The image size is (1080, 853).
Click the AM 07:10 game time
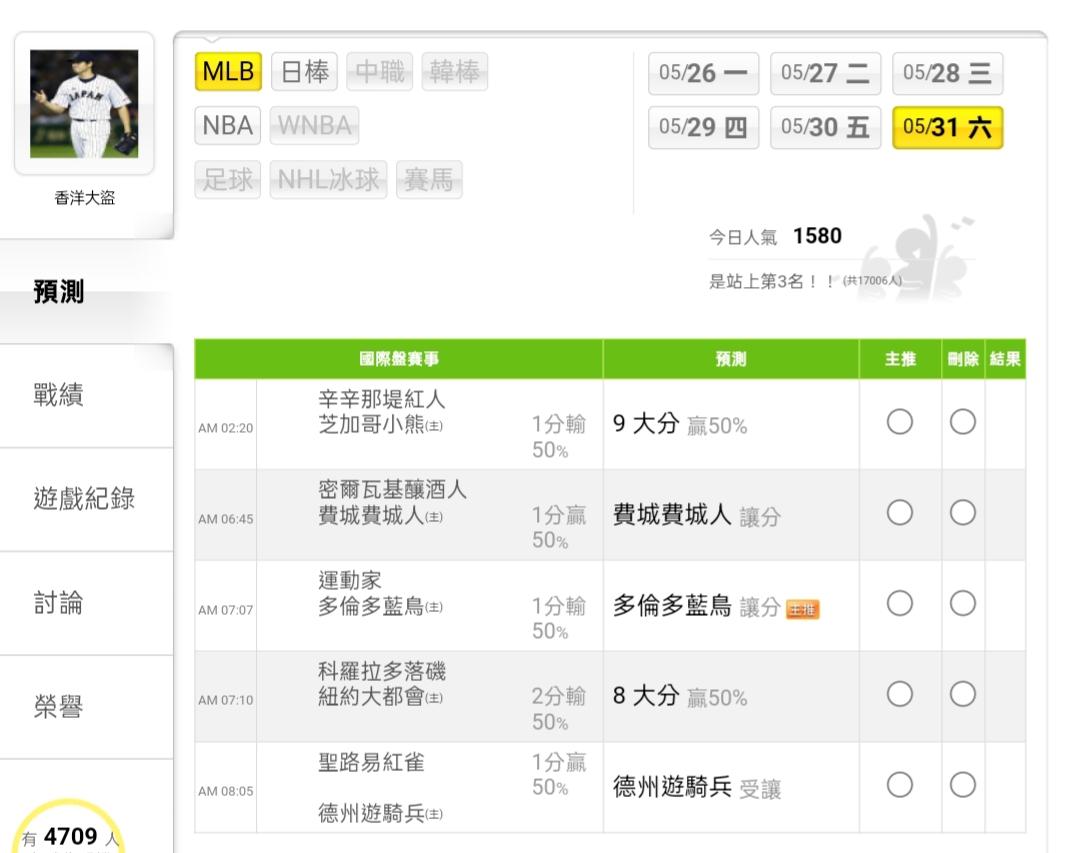(x=225, y=700)
